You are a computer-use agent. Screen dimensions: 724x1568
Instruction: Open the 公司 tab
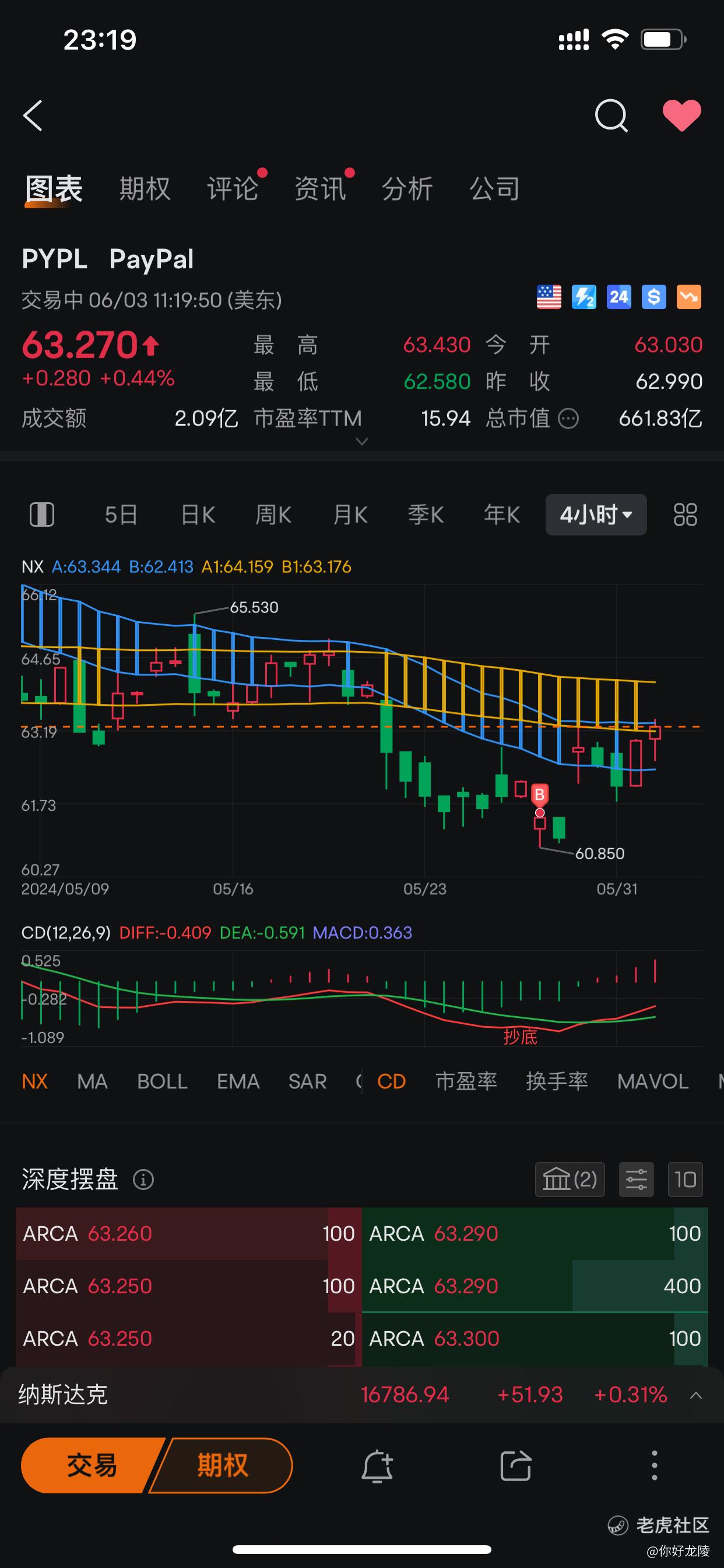coord(495,188)
